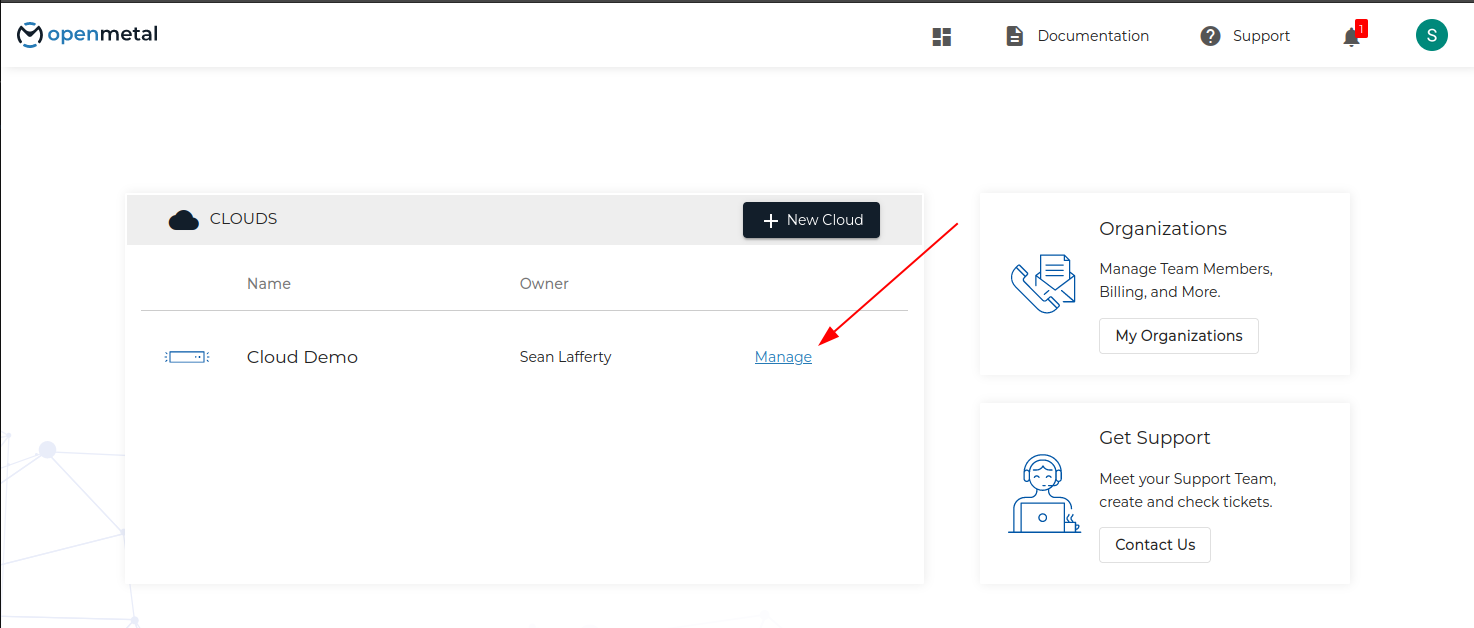Open the Documentation menu item
The height and width of the screenshot is (628, 1474).
pyautogui.click(x=1092, y=36)
